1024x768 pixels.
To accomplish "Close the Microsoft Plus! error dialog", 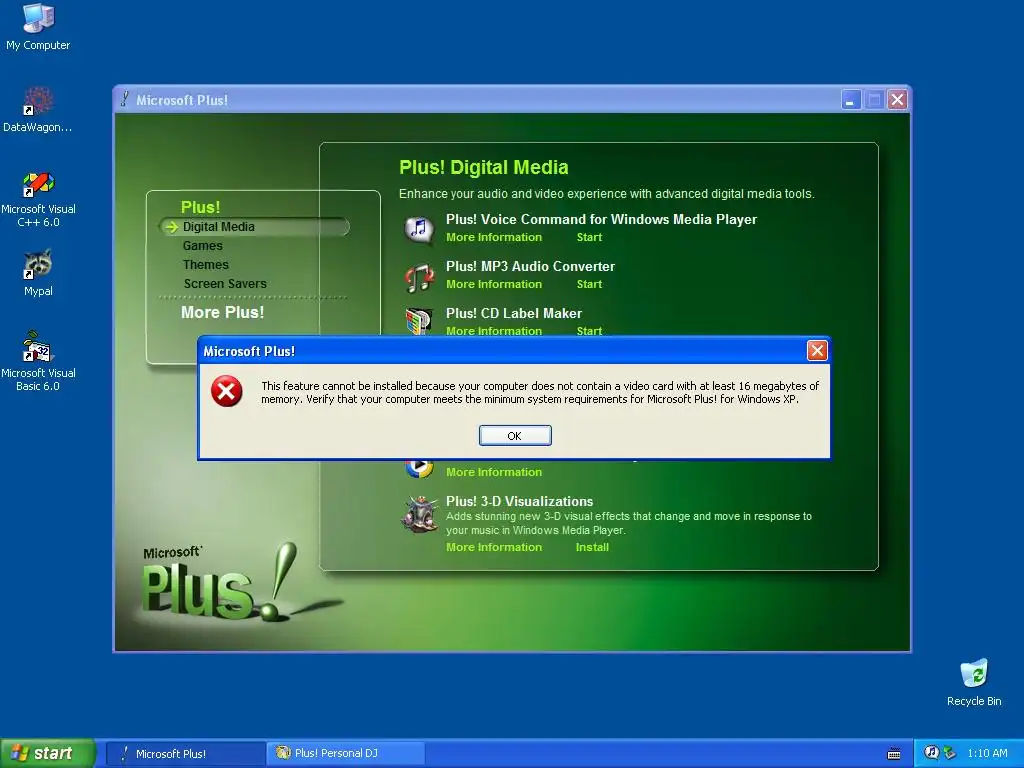I will click(817, 351).
